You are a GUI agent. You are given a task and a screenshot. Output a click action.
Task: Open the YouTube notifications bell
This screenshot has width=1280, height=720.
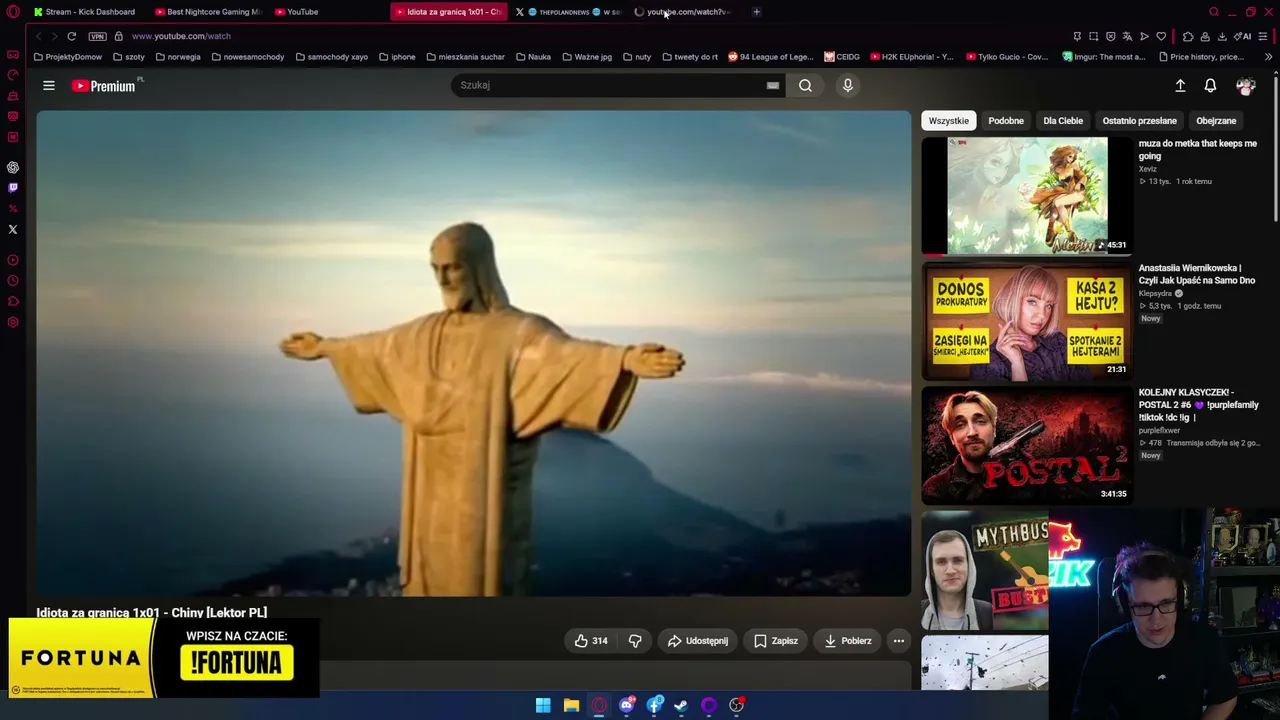point(1210,86)
